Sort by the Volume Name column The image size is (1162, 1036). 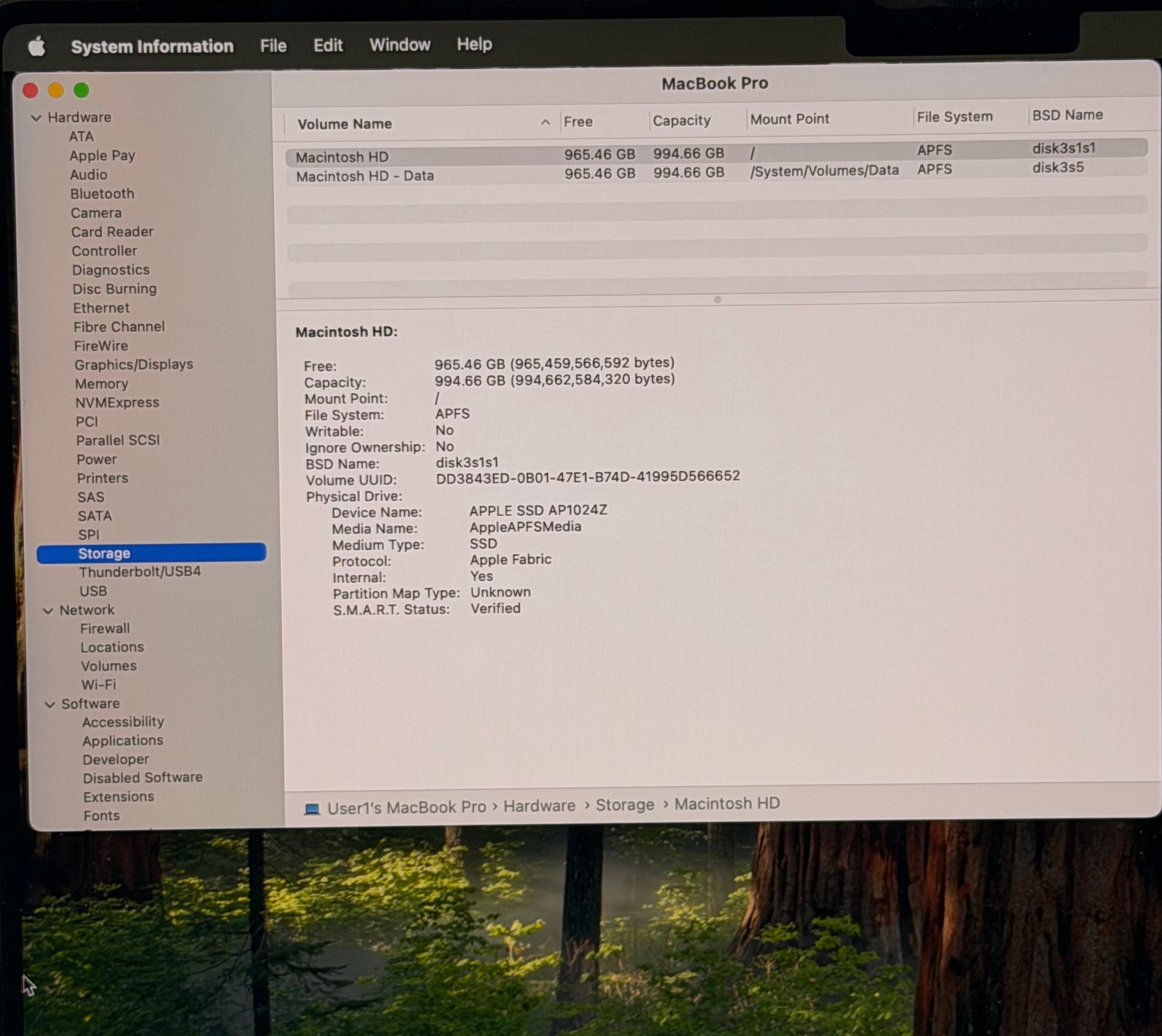[344, 123]
